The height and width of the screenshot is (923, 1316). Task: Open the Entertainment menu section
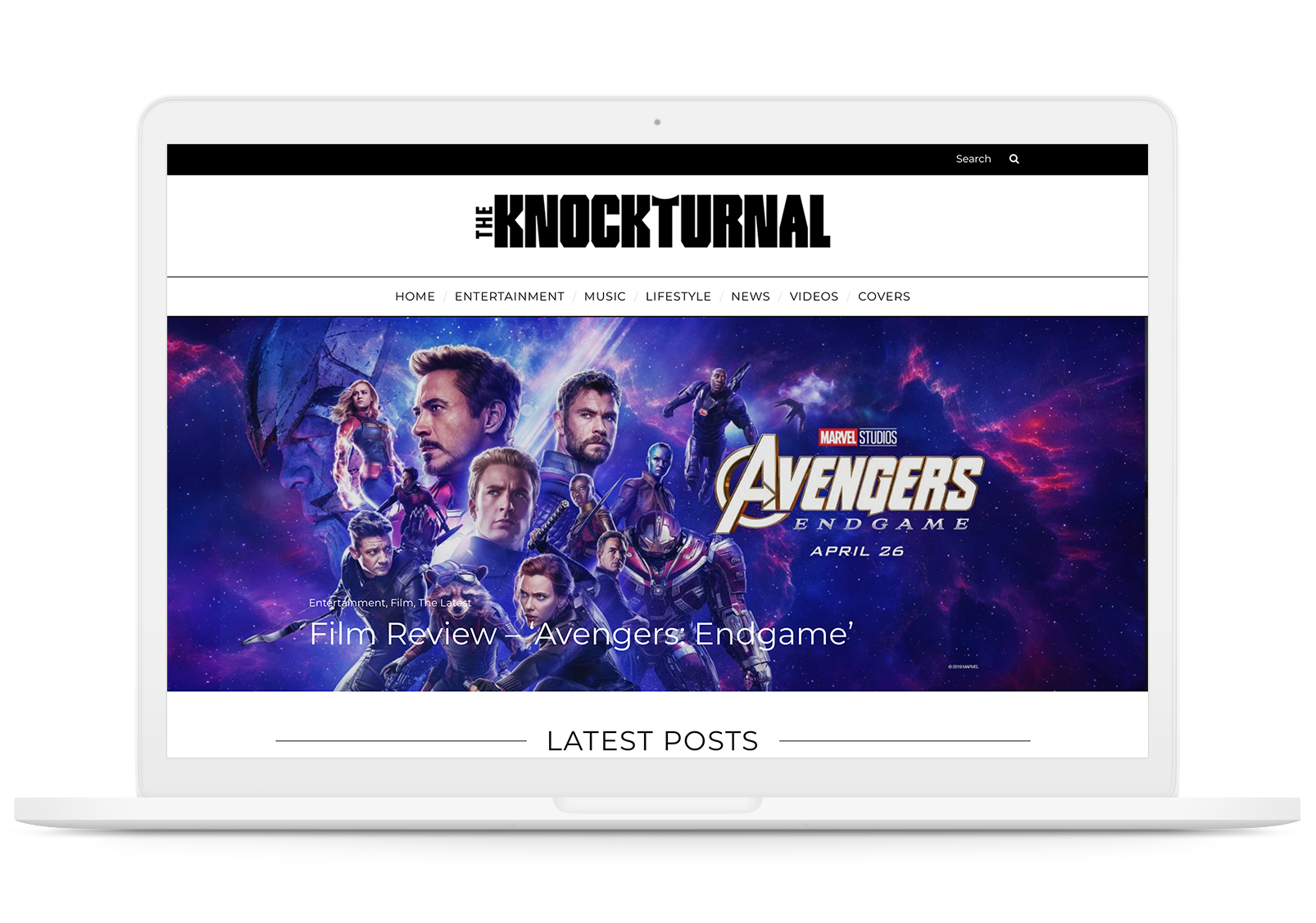coord(510,296)
